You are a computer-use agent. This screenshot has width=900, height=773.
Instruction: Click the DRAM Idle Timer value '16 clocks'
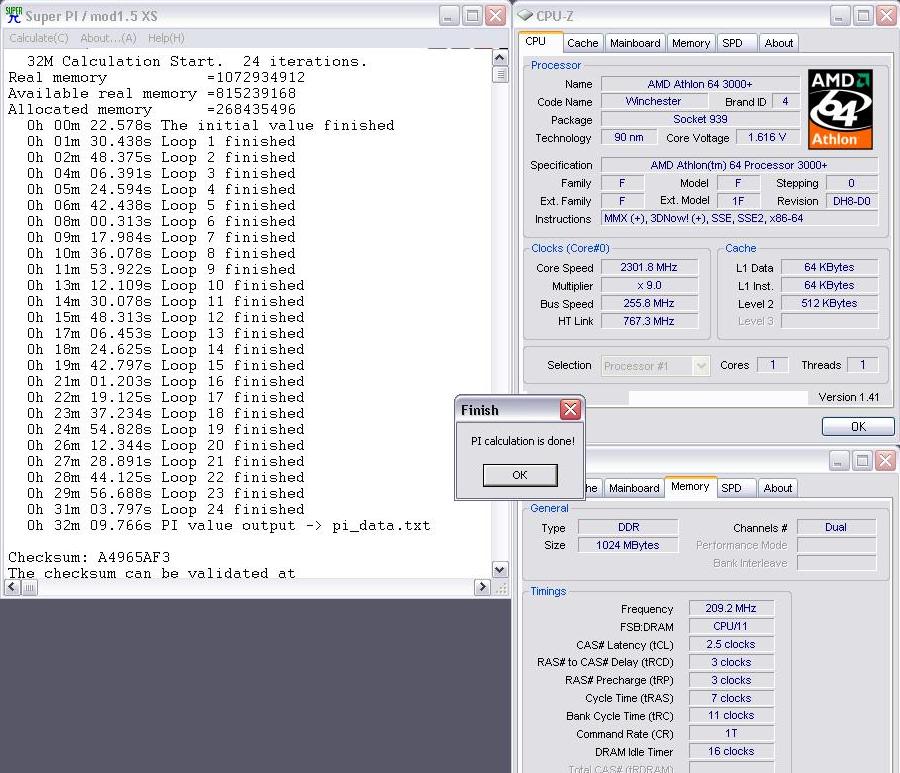pos(731,751)
